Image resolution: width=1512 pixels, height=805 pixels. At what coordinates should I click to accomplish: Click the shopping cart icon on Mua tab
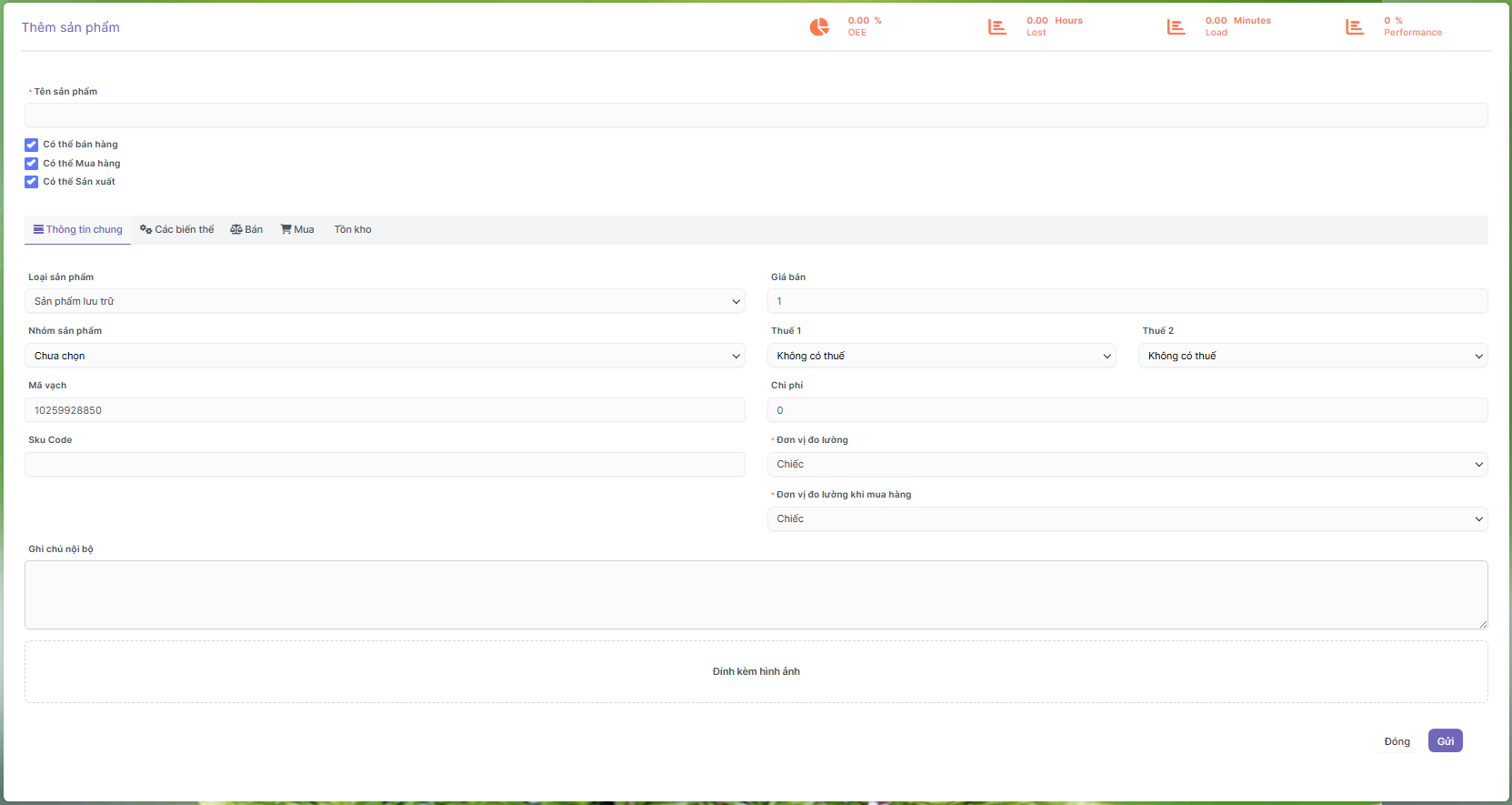tap(285, 230)
